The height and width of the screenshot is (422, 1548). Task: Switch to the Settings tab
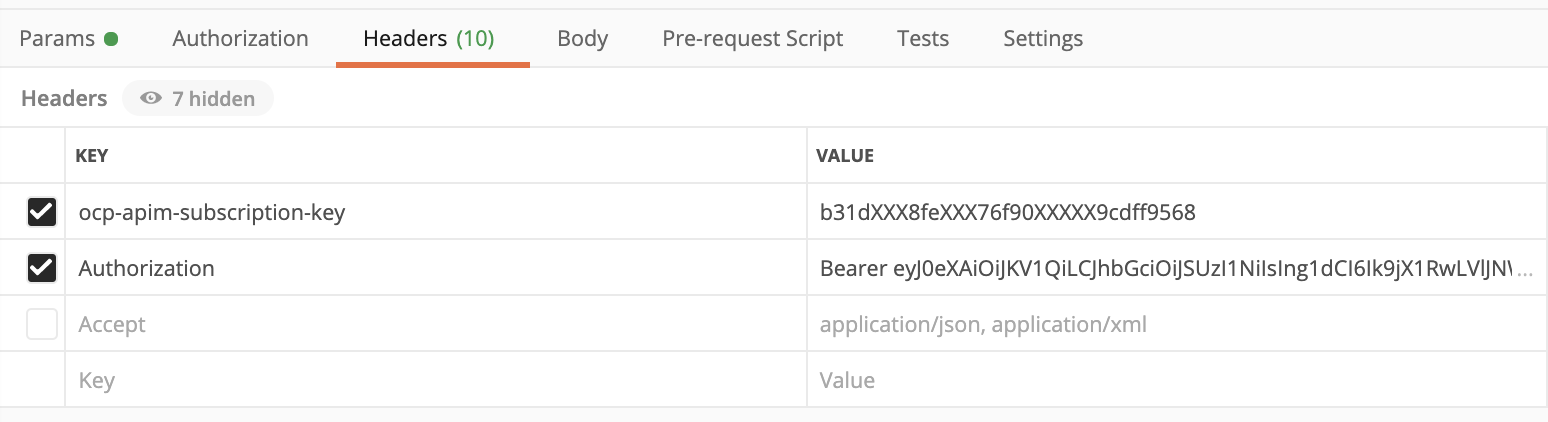click(x=1042, y=39)
